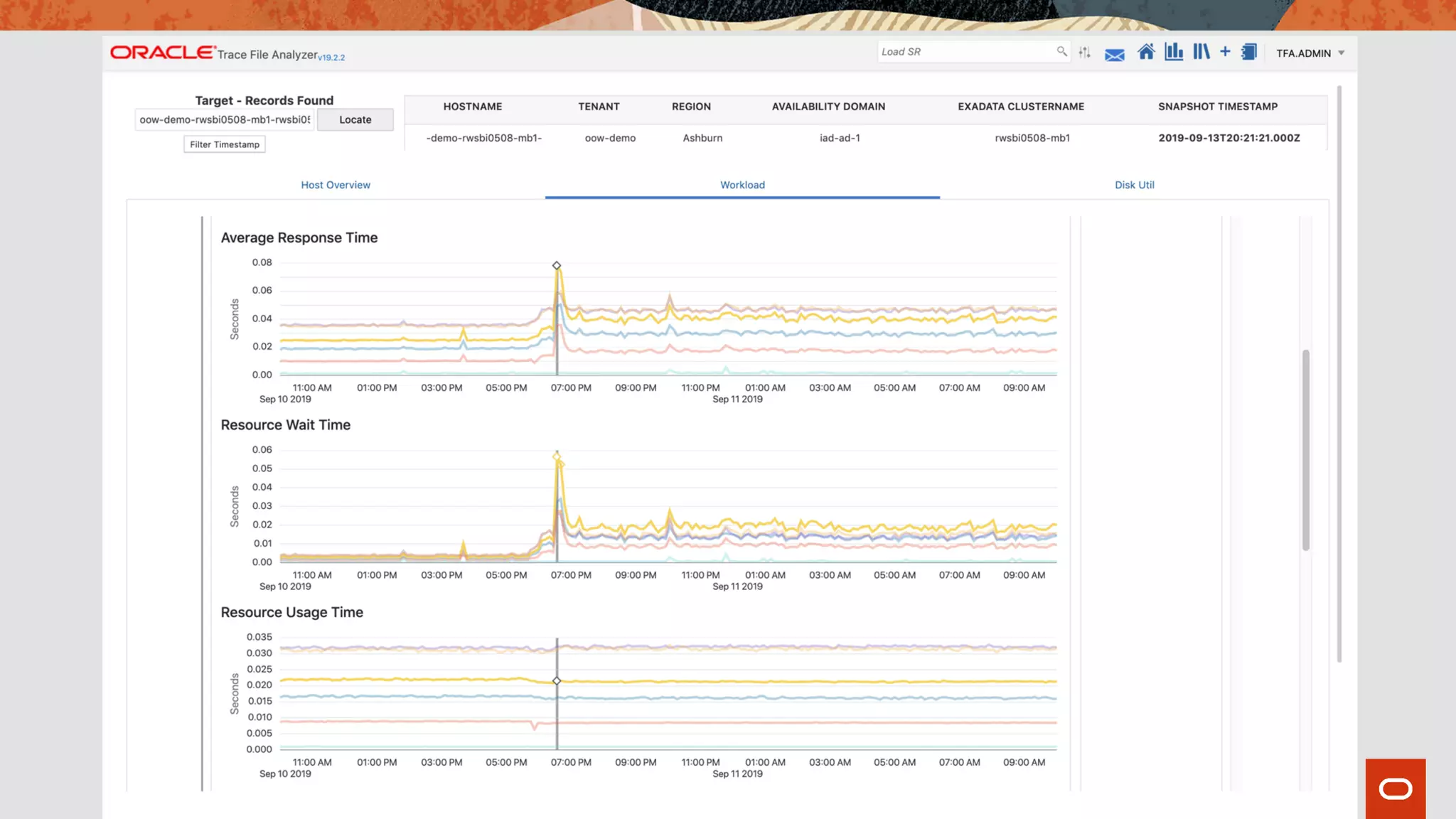Select the Workload tab
The height and width of the screenshot is (819, 1456).
point(742,185)
